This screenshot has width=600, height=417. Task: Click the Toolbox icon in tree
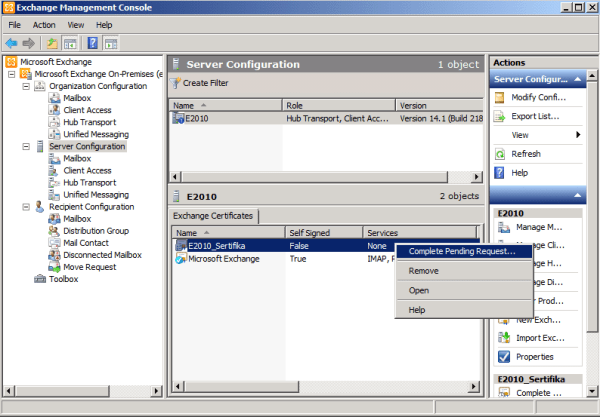point(41,279)
